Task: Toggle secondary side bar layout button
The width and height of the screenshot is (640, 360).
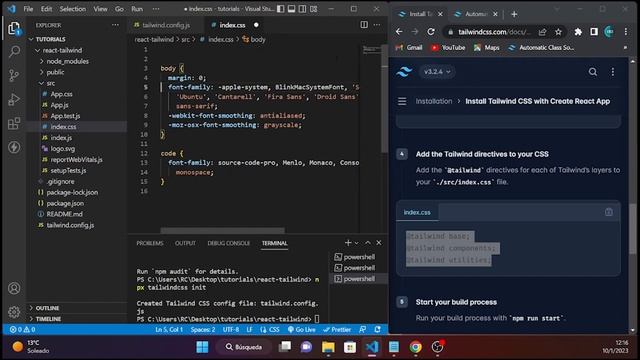Action: pos(302,9)
